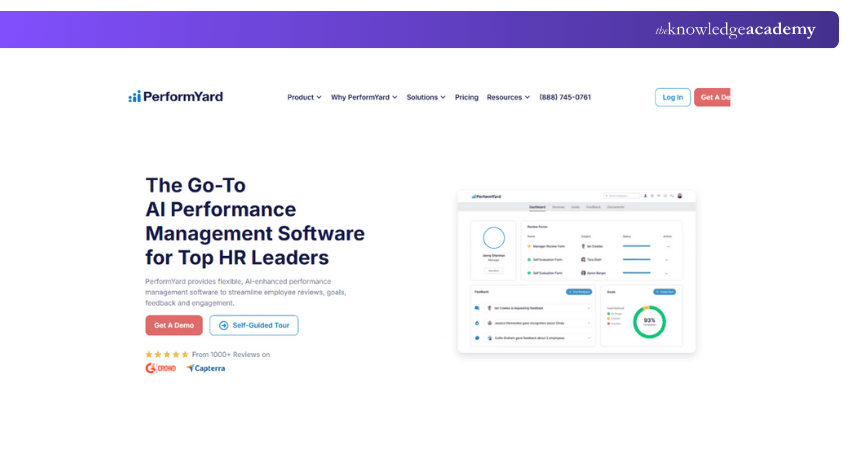The height and width of the screenshot is (450, 850).
Task: Click Ian Cowles' avatar in Review Forms
Action: pyautogui.click(x=583, y=246)
